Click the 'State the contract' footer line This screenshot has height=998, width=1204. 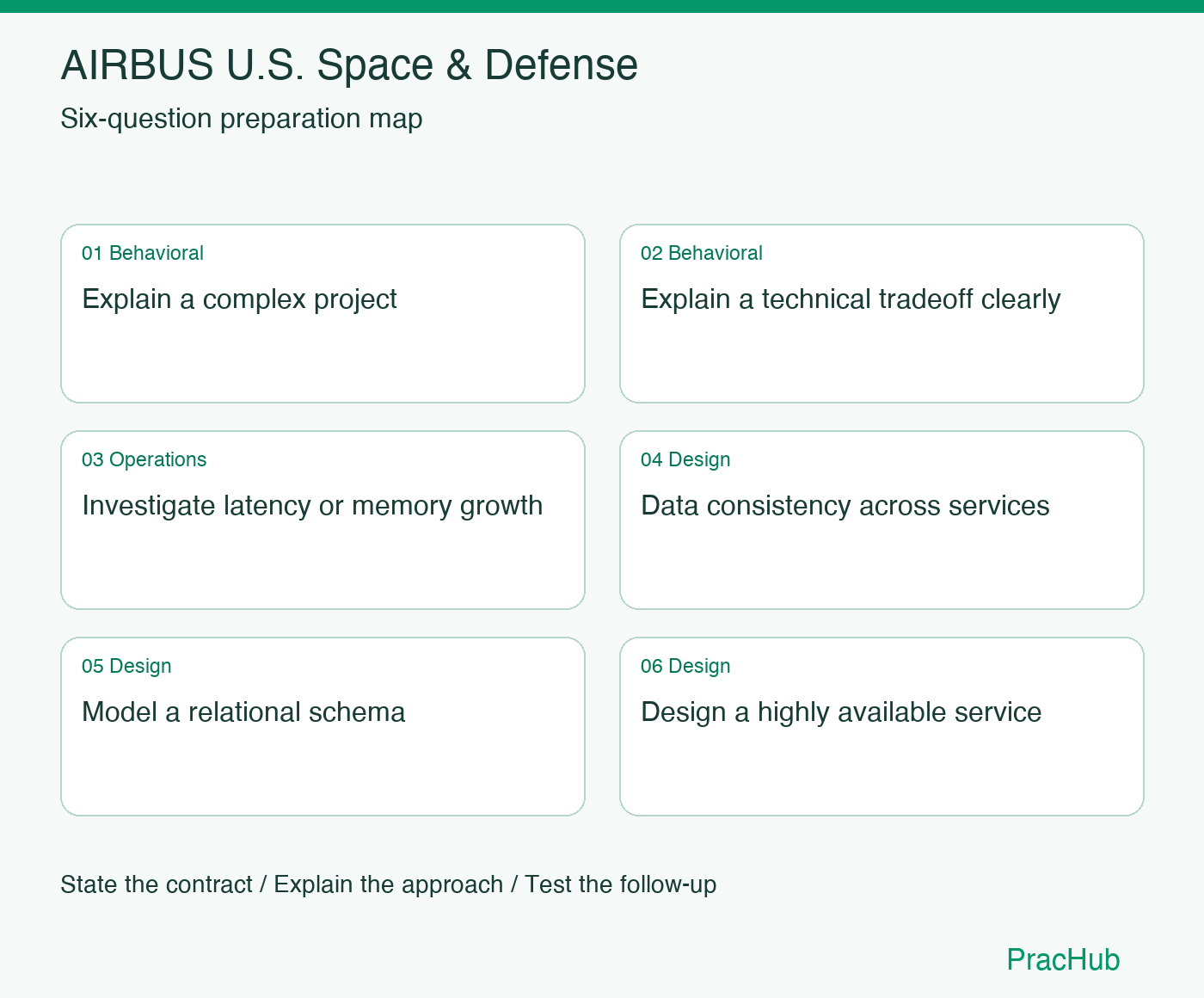[389, 884]
